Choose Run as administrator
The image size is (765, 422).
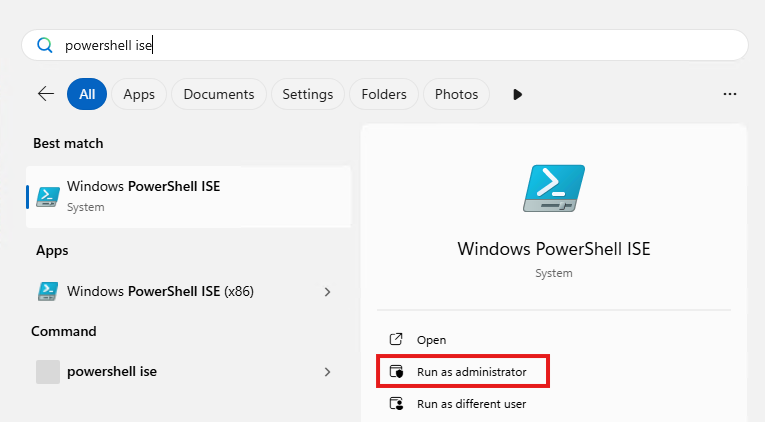471,372
